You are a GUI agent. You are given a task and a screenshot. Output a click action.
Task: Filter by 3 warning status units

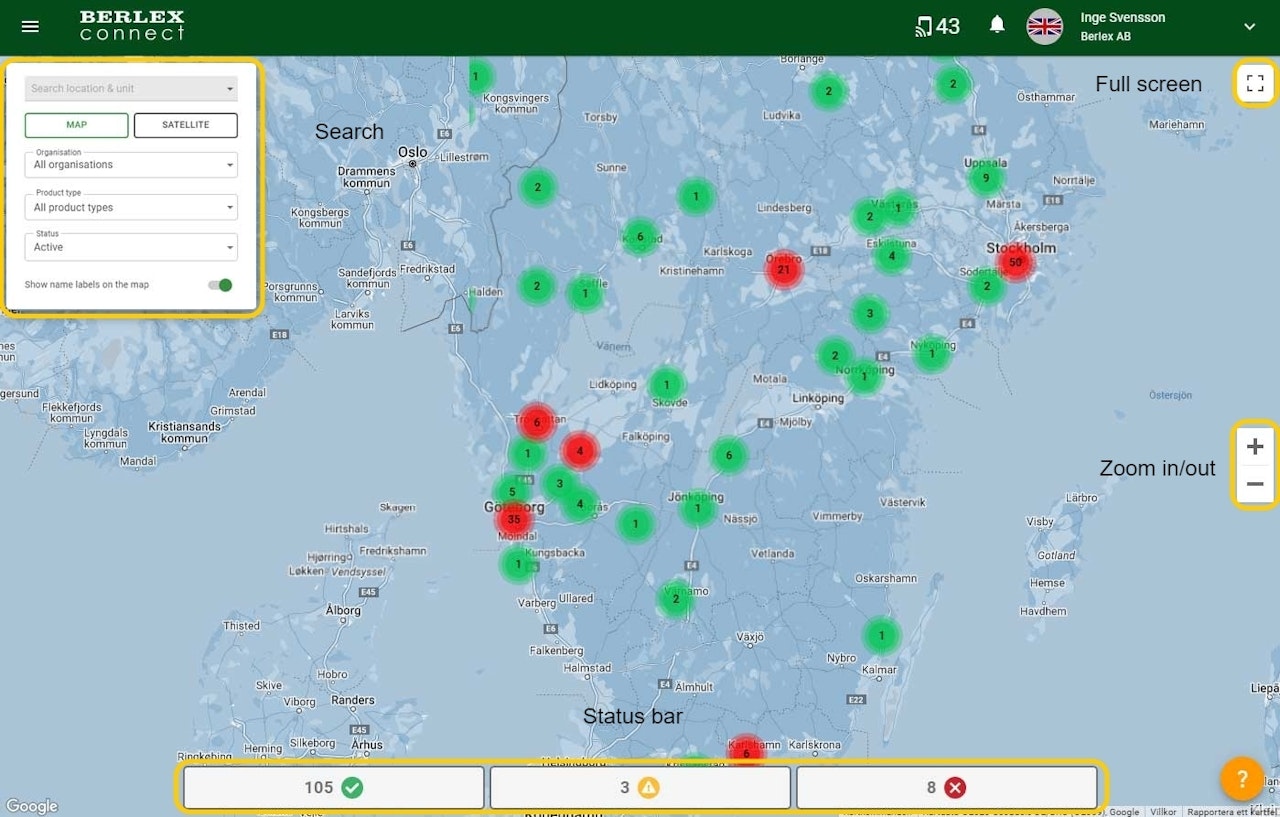639,788
